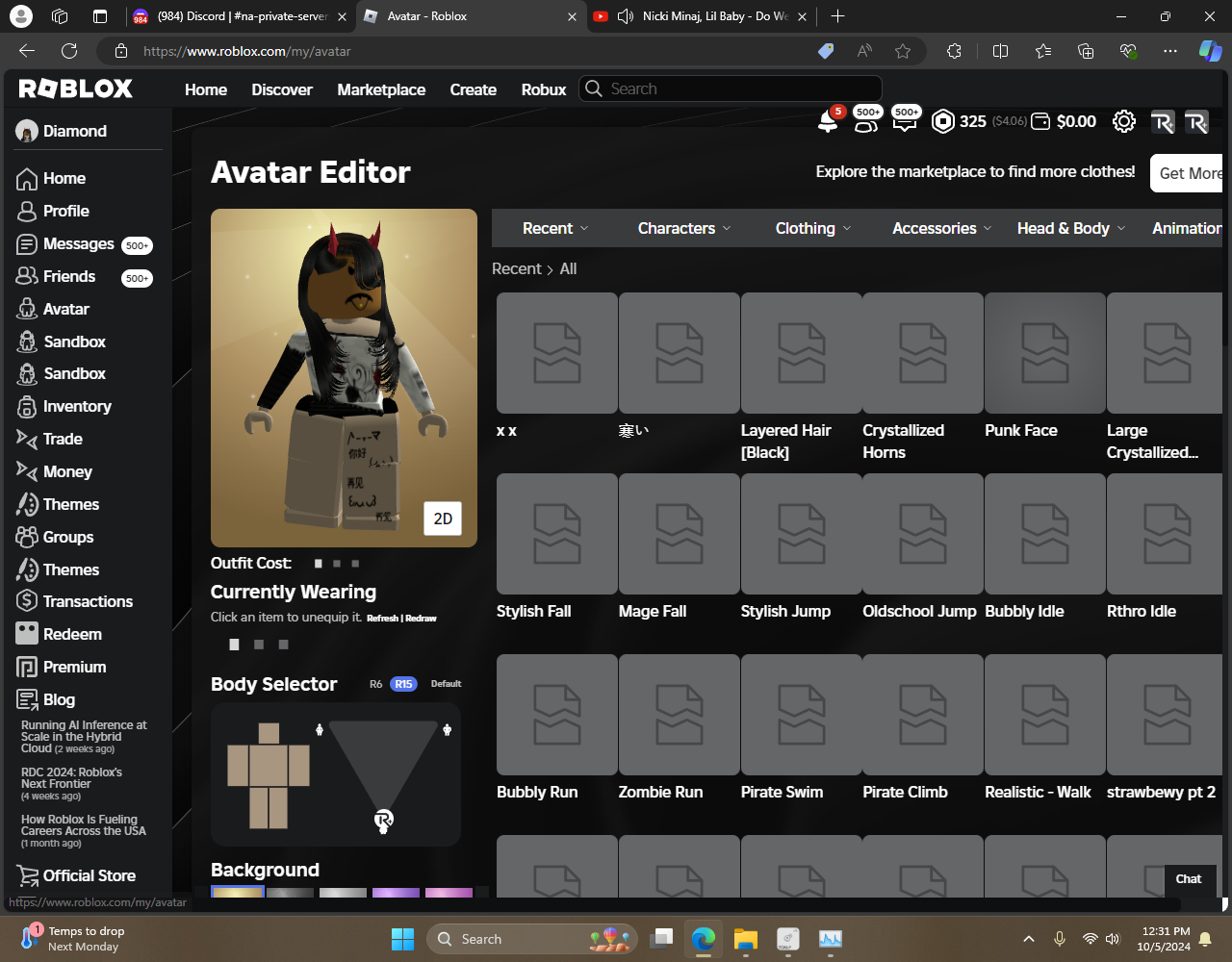This screenshot has height=962, width=1232.
Task: Open the notifications bell icon
Action: click(827, 121)
